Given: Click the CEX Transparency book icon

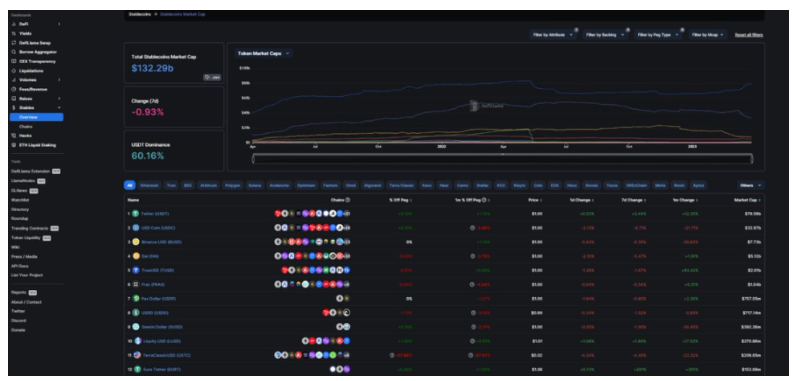Looking at the screenshot, I should [14, 61].
